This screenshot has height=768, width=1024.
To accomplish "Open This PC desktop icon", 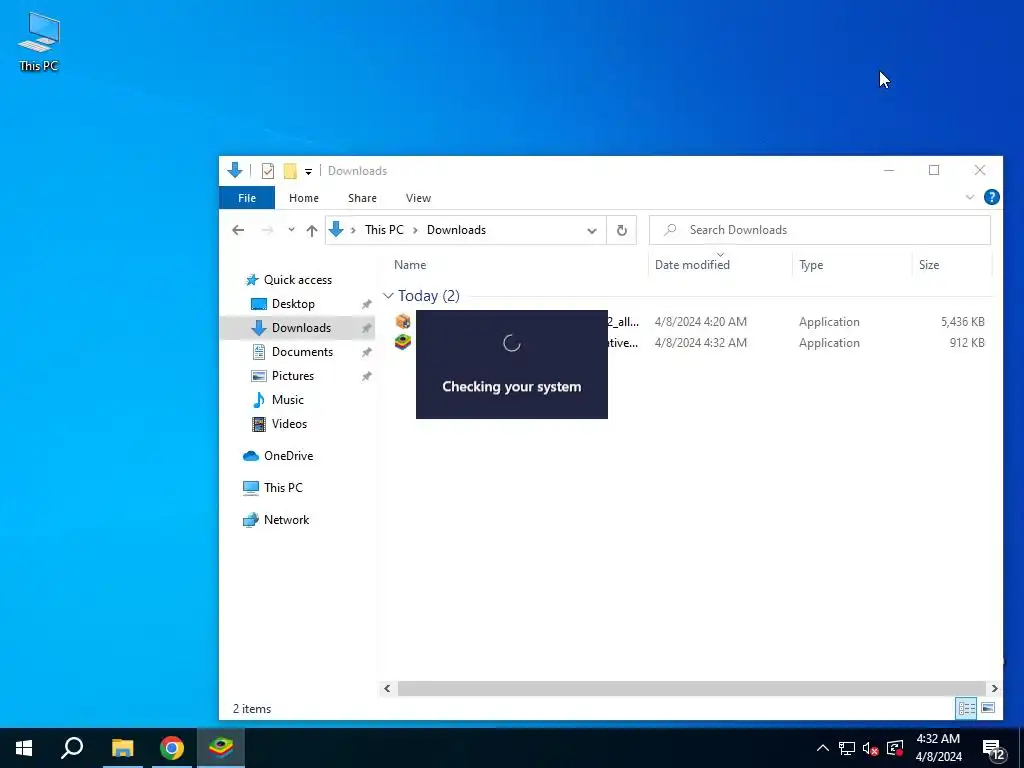I will [x=39, y=42].
